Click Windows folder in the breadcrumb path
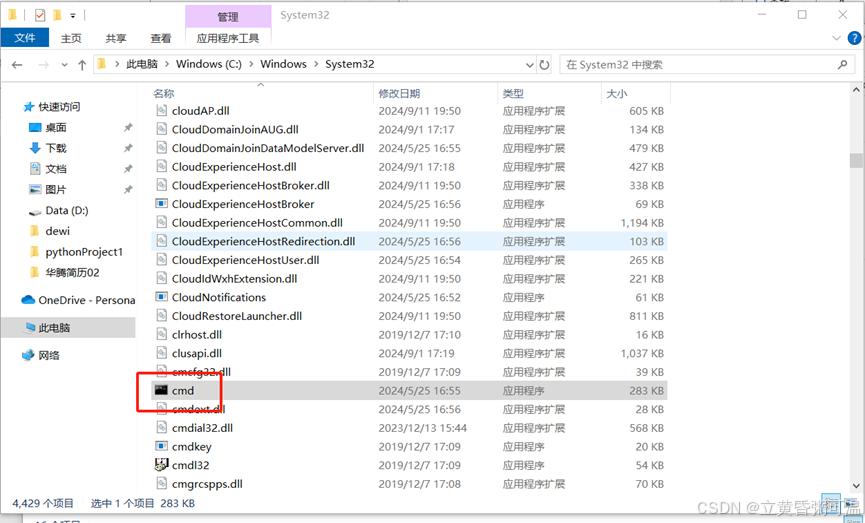The width and height of the screenshot is (865, 523). (x=283, y=64)
